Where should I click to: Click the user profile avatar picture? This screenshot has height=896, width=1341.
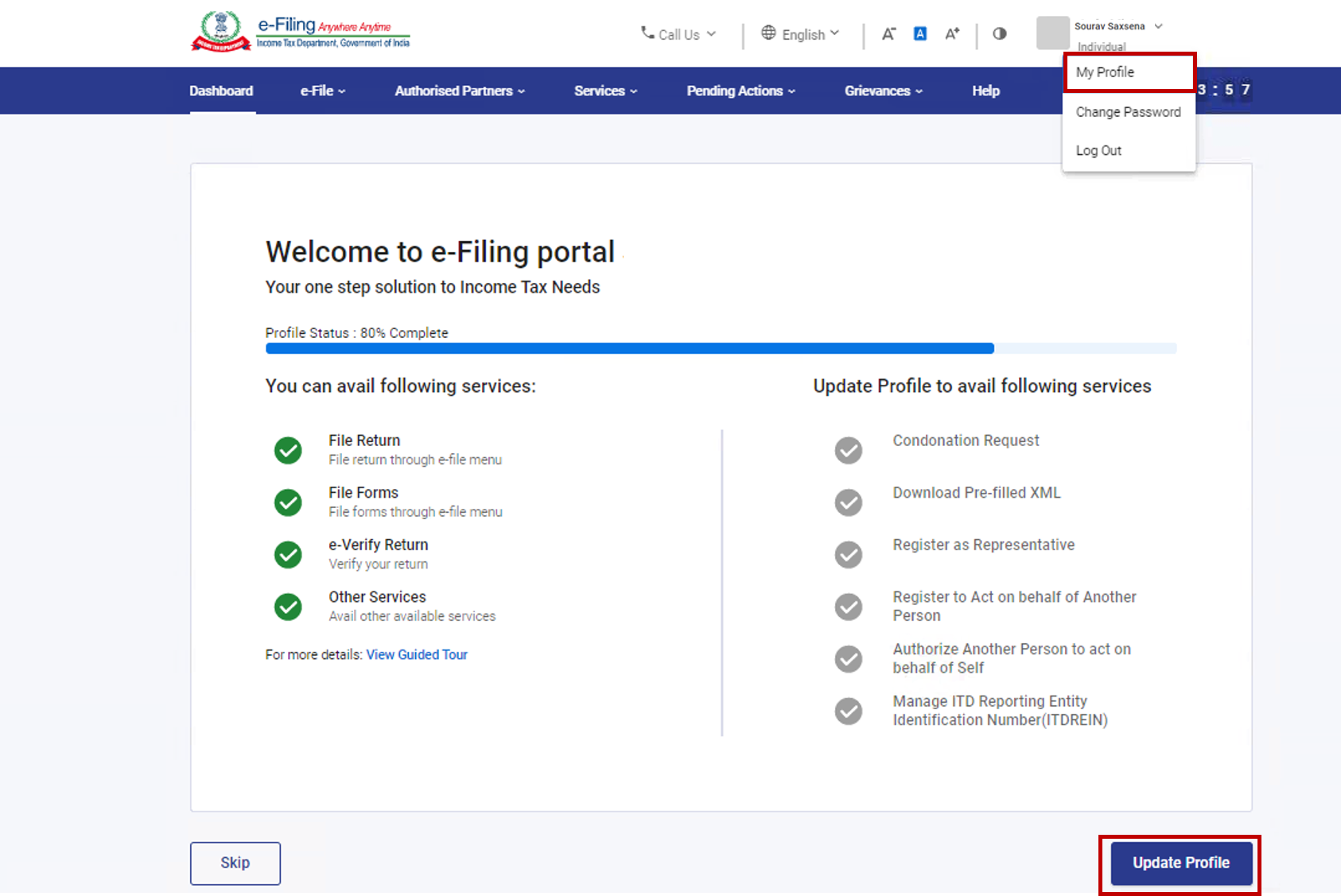coord(1052,33)
